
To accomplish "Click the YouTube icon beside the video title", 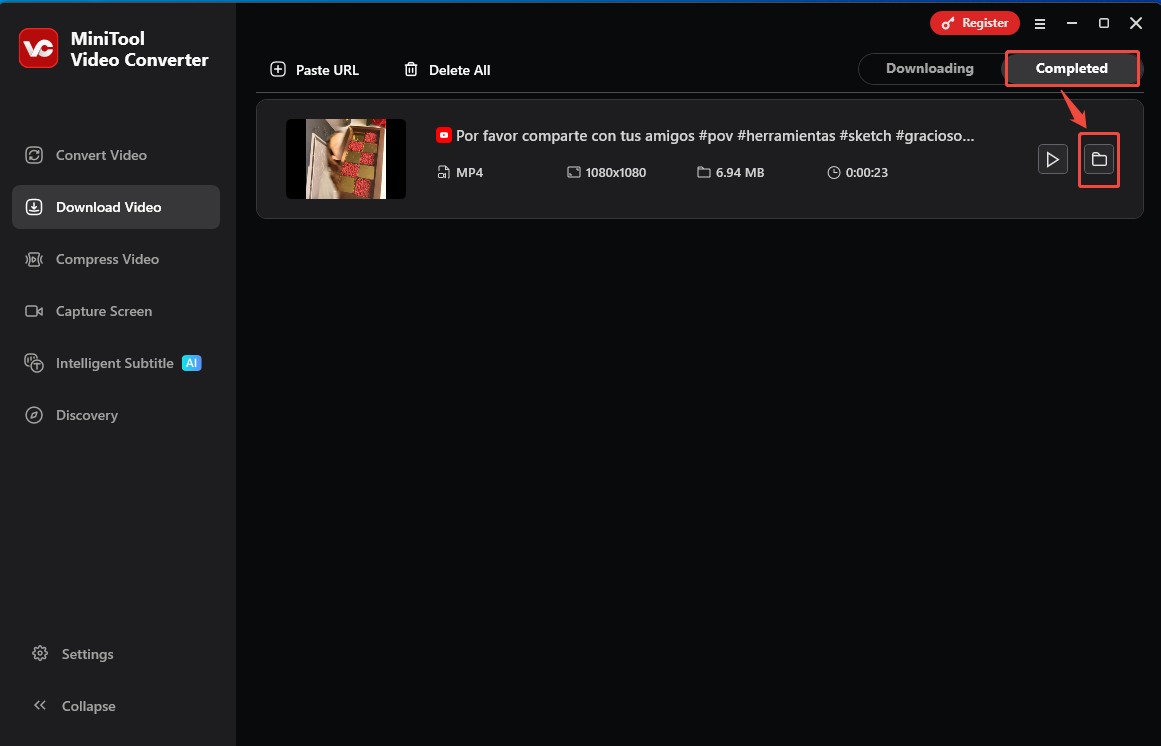I will point(443,135).
